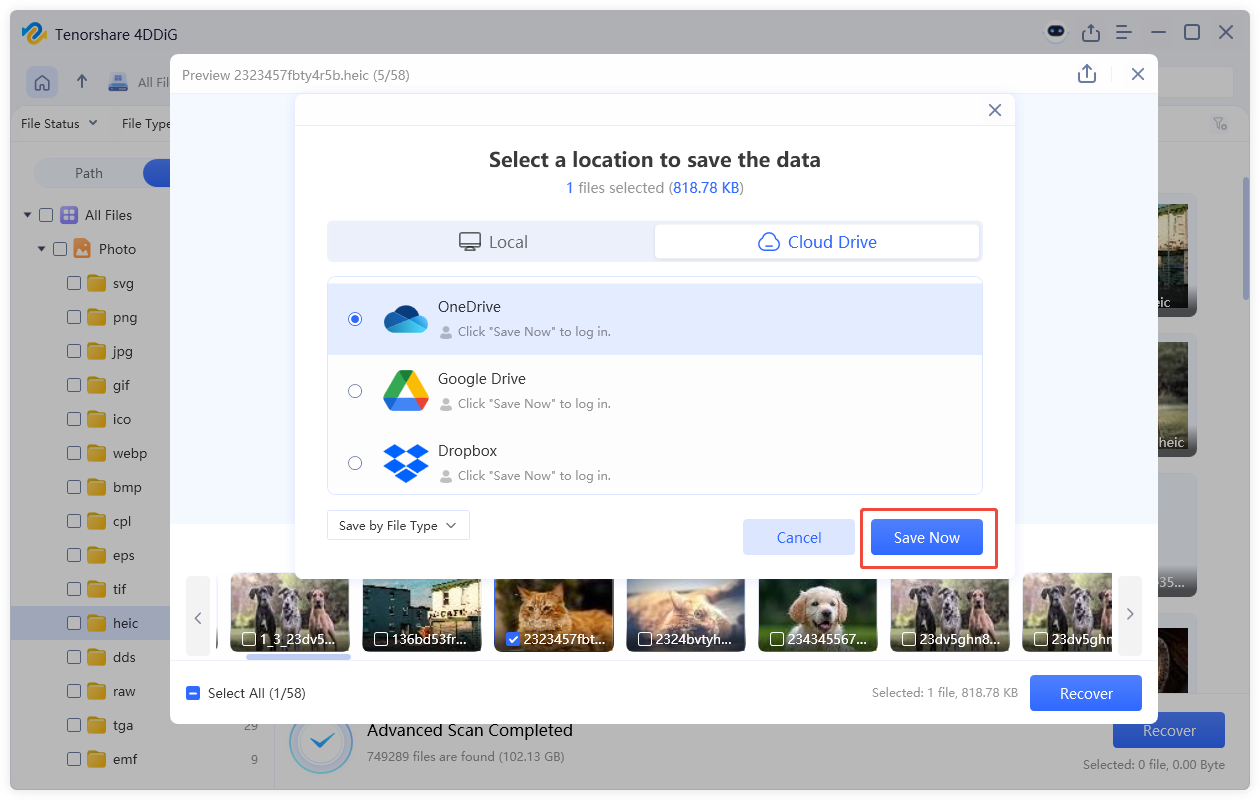Click the upward navigation arrow icon

coord(82,82)
